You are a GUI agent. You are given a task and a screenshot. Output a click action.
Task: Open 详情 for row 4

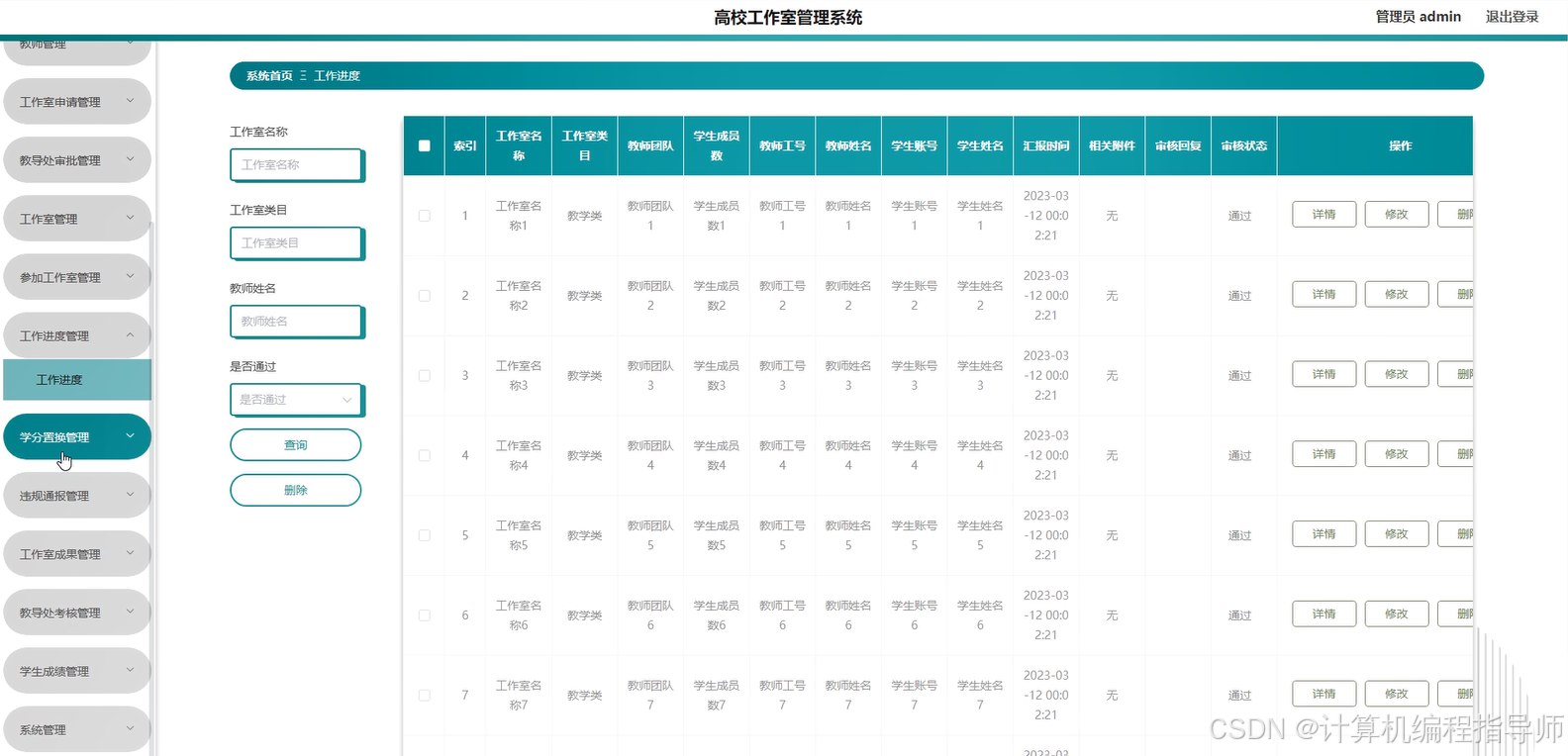[x=1323, y=454]
